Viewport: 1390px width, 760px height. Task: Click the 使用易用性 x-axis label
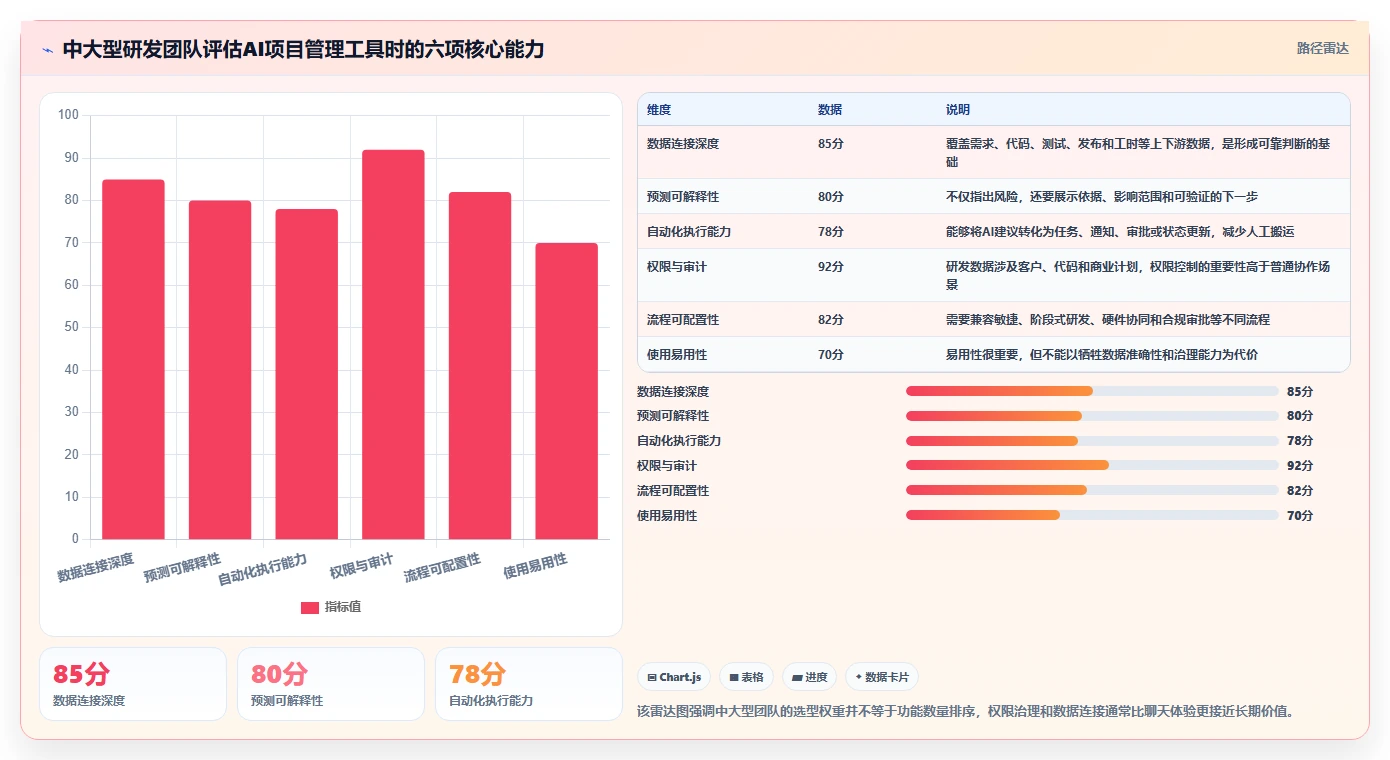tap(535, 566)
